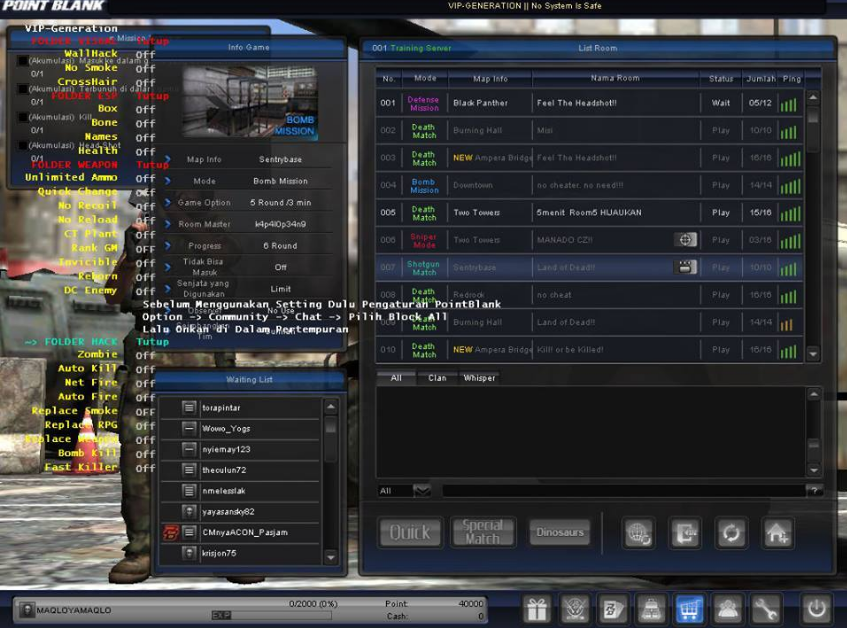
Task: Click the globe network icon above bottom bar
Action: (x=638, y=533)
